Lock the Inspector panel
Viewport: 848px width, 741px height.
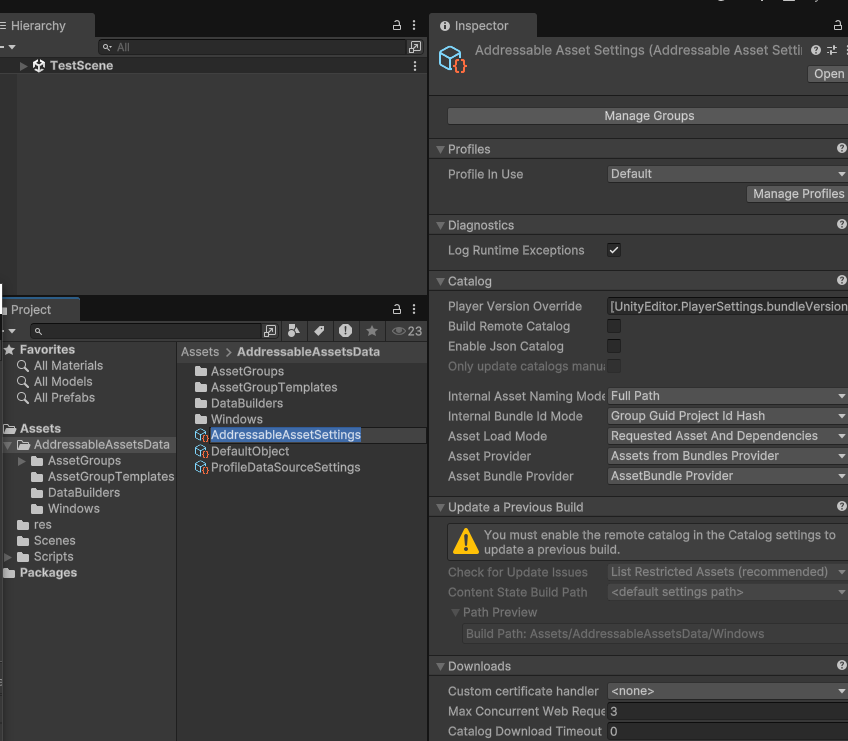pos(837,25)
